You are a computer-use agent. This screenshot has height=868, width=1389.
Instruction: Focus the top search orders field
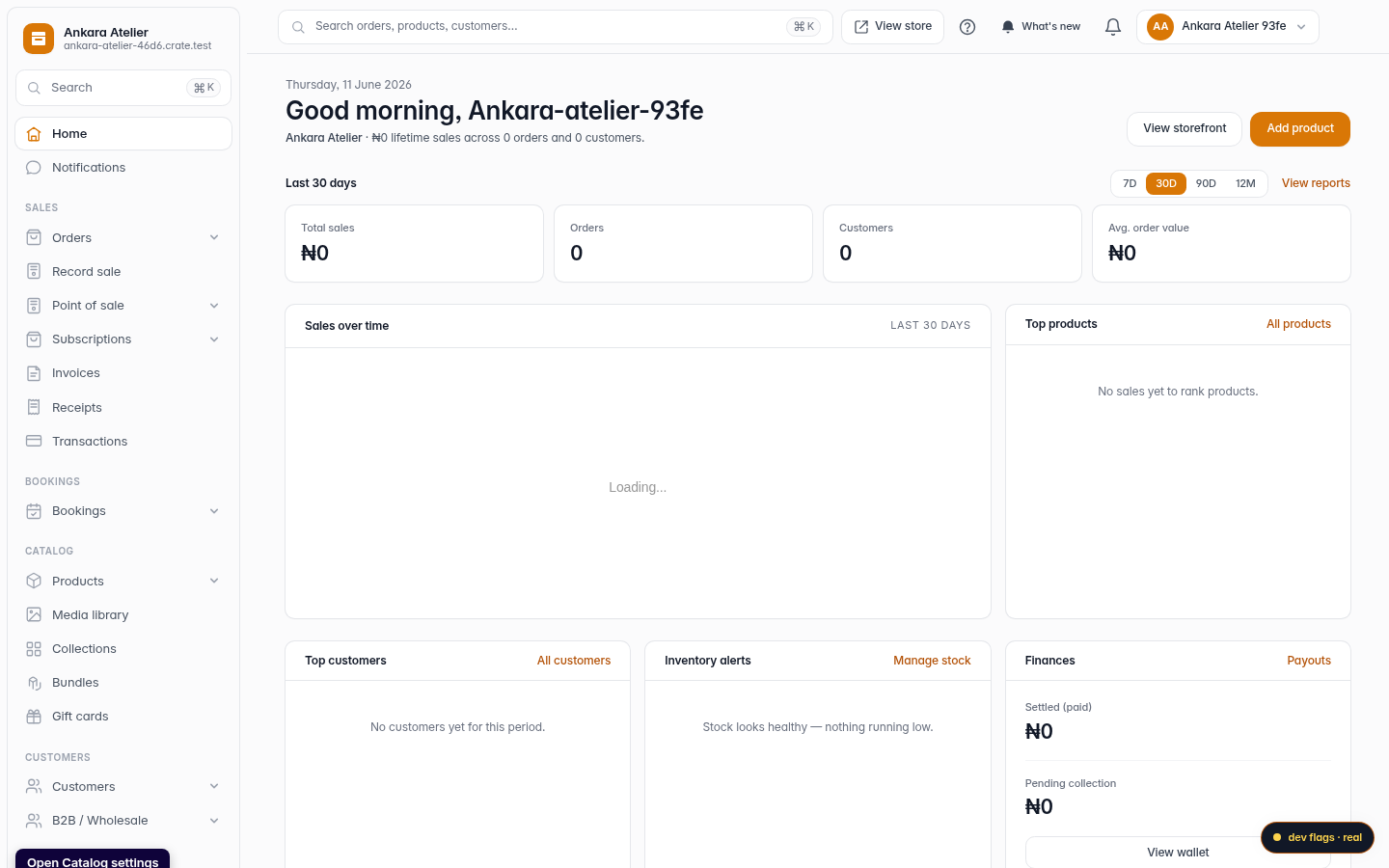(556, 27)
